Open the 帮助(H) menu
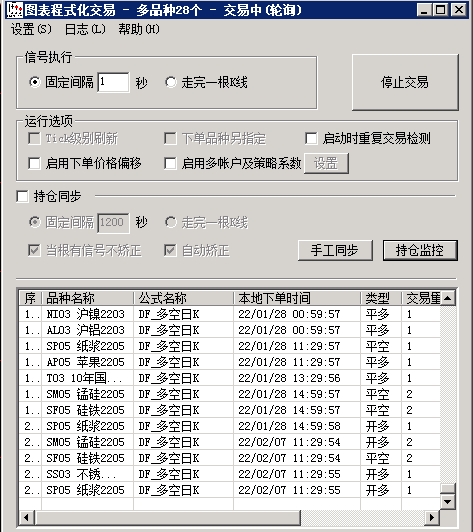 [139, 29]
